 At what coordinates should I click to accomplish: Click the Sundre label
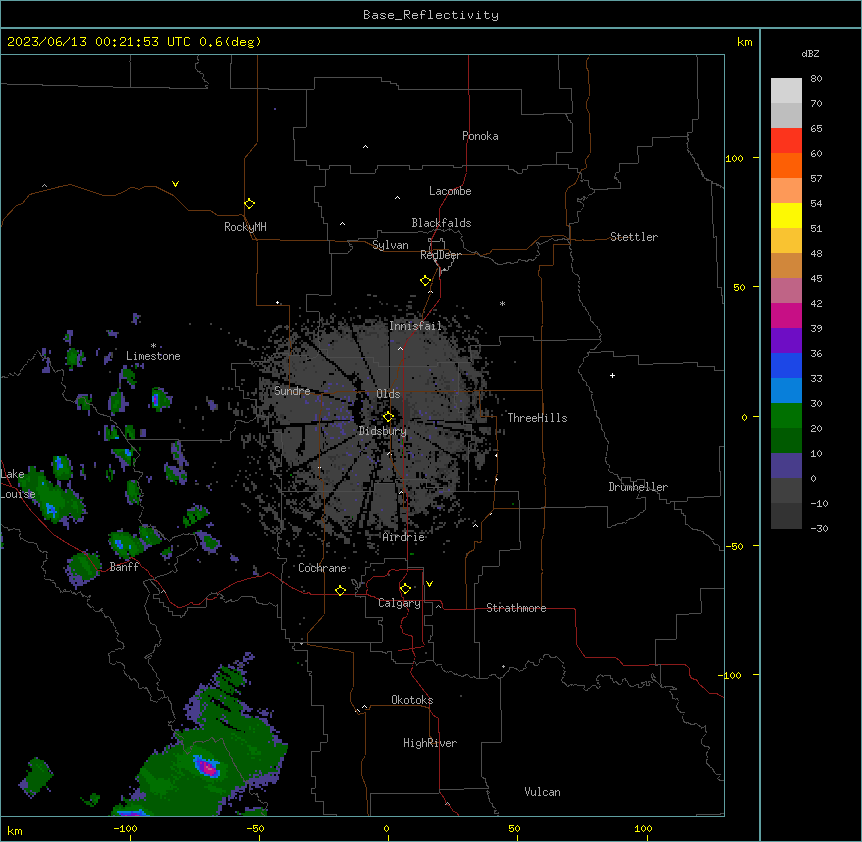tap(292, 391)
